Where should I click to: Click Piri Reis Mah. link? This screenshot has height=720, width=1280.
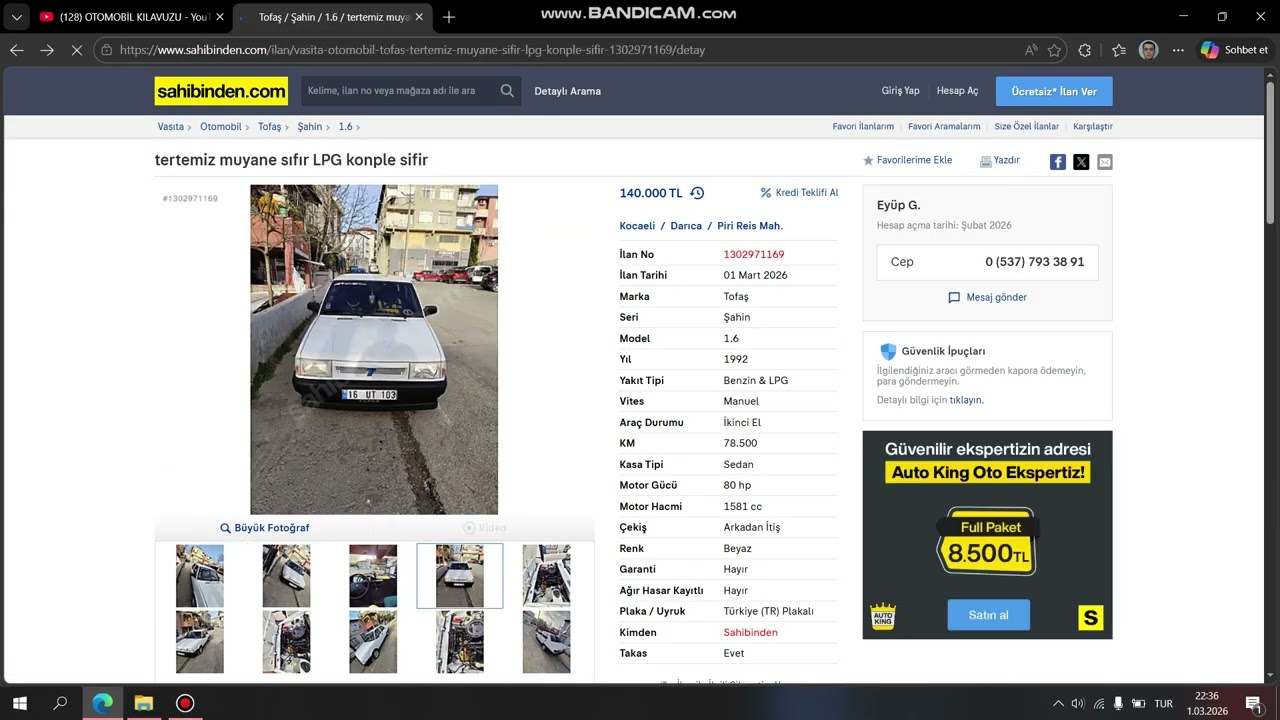[x=750, y=226]
